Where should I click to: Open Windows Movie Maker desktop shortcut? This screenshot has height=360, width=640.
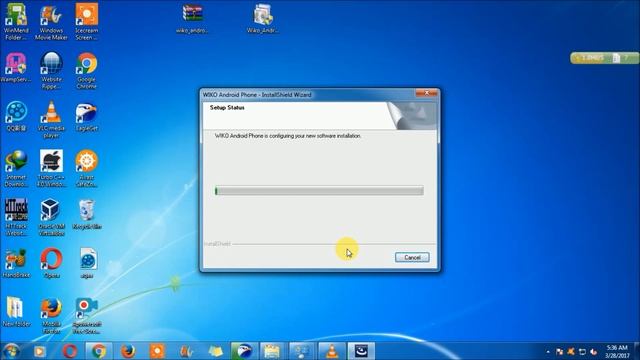pyautogui.click(x=51, y=22)
